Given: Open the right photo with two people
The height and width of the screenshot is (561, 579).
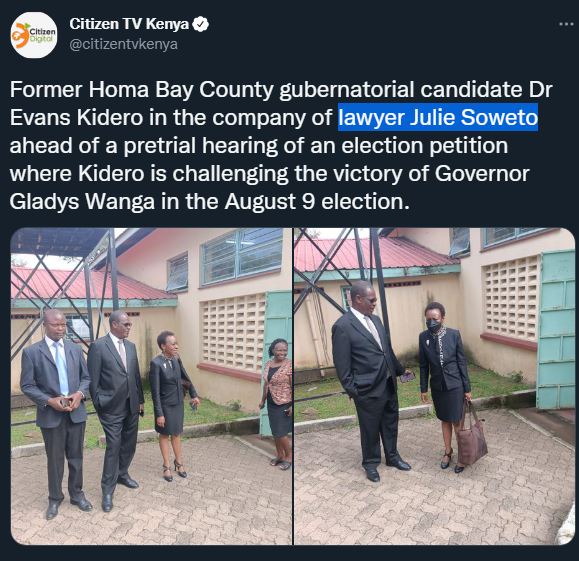Looking at the screenshot, I should pyautogui.click(x=435, y=386).
